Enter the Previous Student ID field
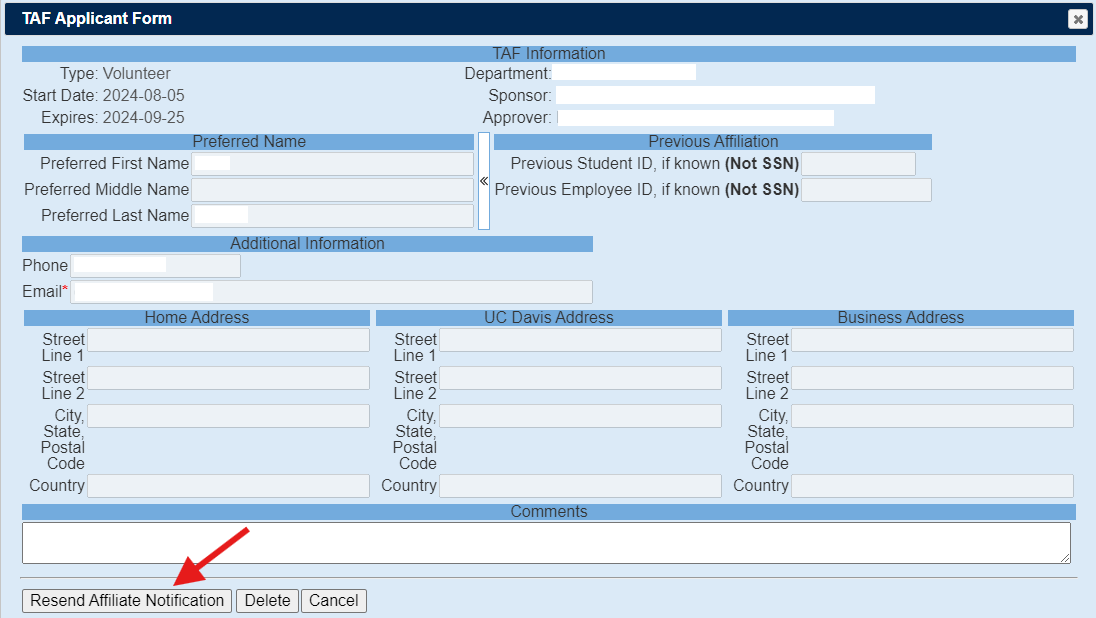Image resolution: width=1096 pixels, height=618 pixels. (858, 164)
